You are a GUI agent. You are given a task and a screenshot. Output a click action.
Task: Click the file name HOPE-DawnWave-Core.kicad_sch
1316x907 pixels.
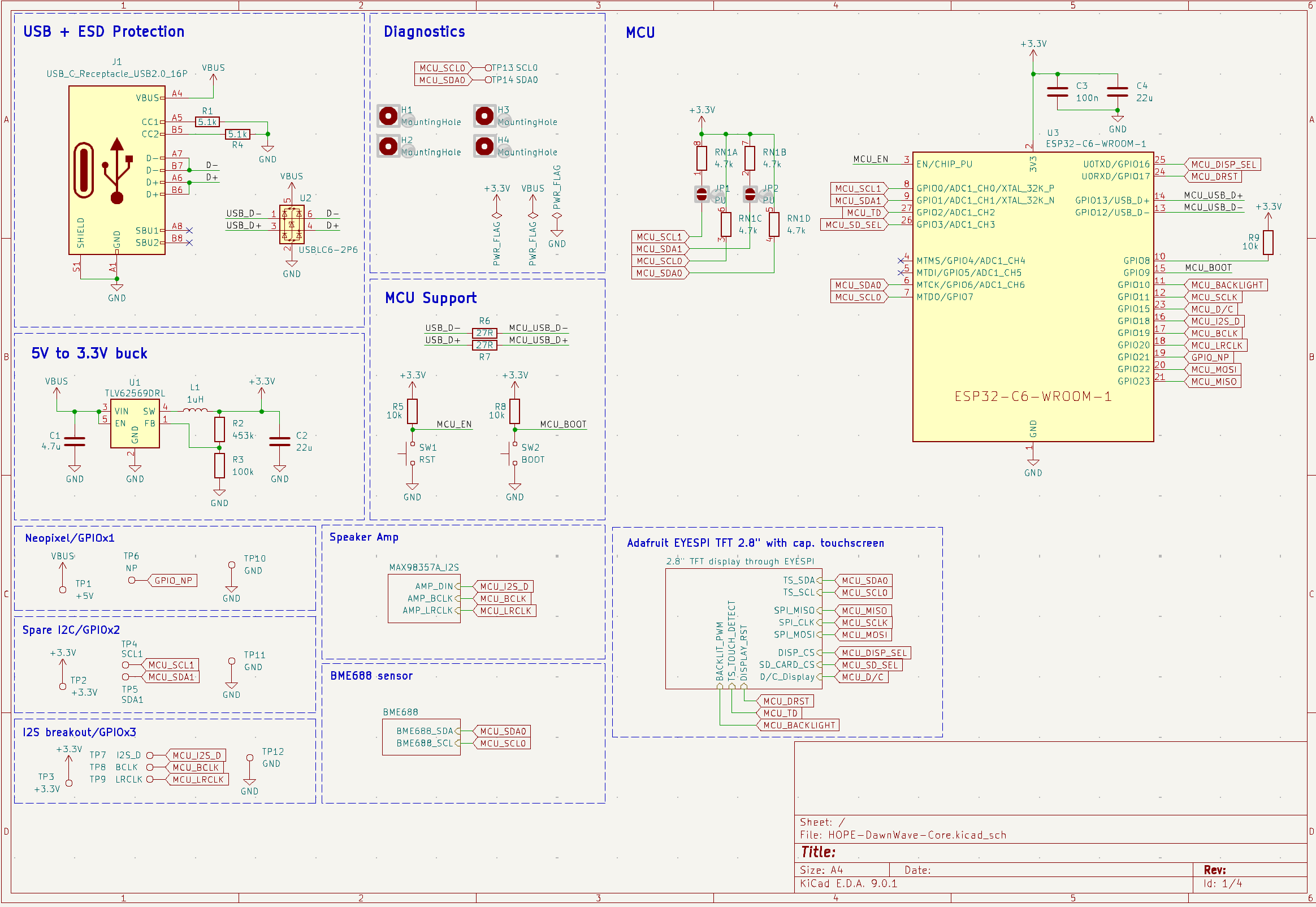point(917,835)
